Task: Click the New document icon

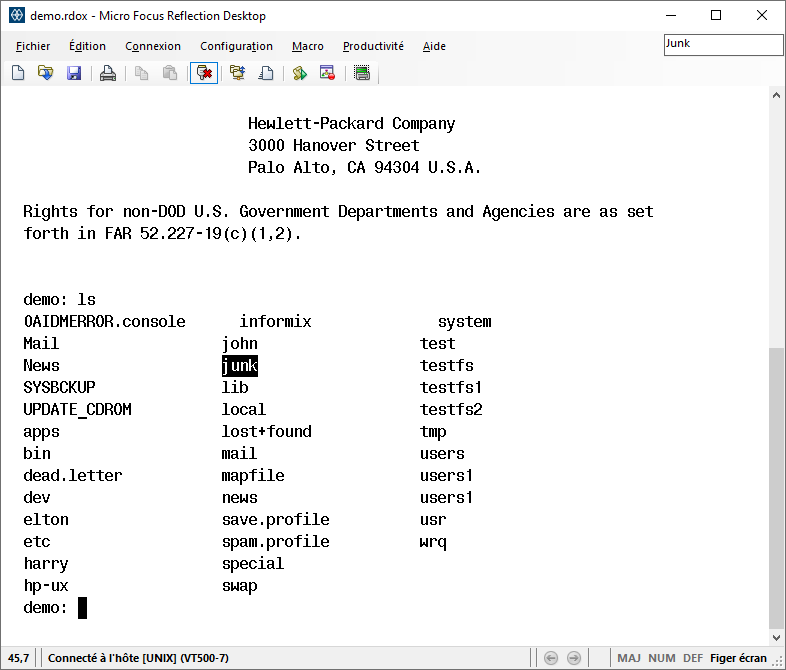Action: point(18,73)
